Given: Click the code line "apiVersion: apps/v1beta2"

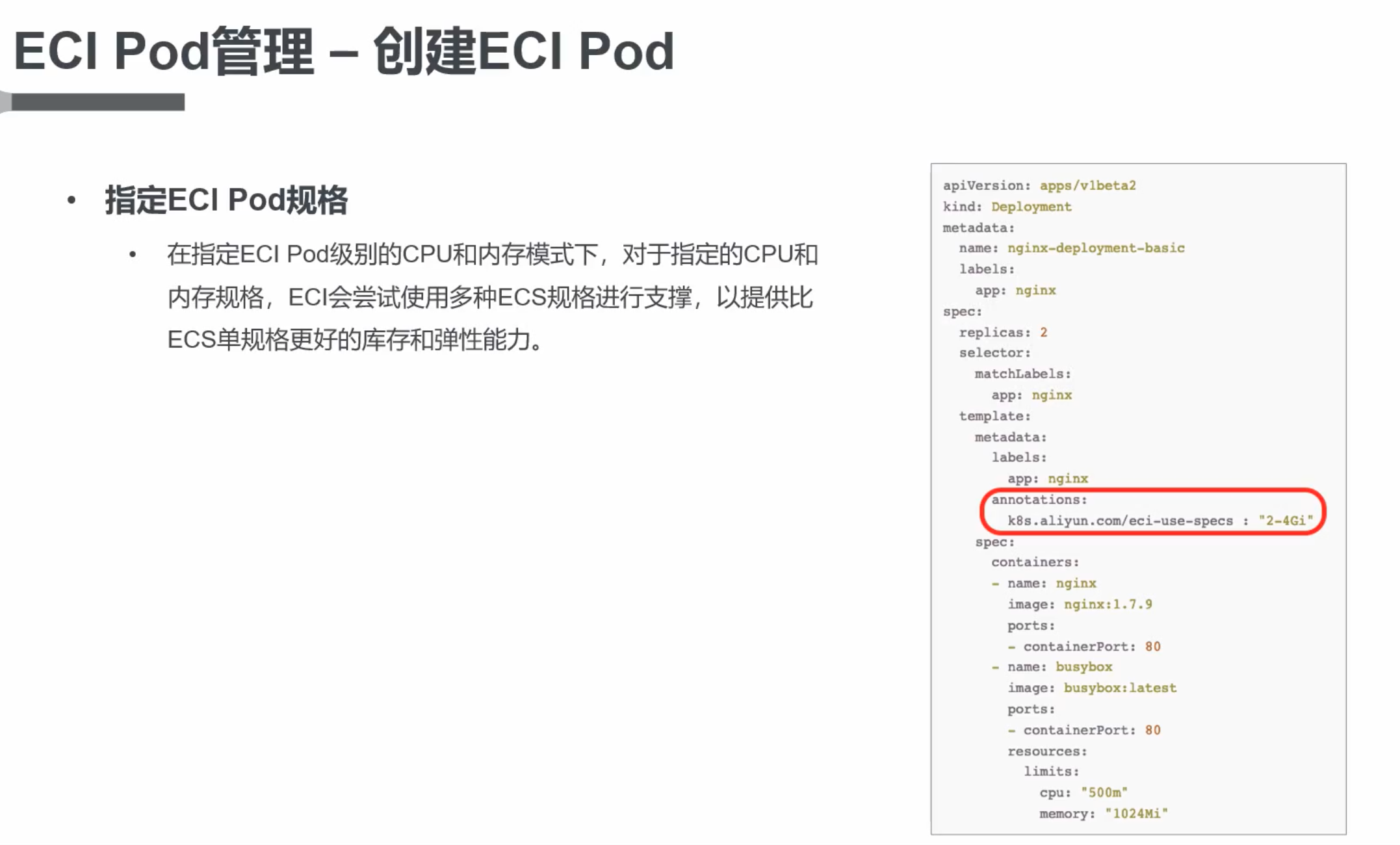Looking at the screenshot, I should 1039,185.
